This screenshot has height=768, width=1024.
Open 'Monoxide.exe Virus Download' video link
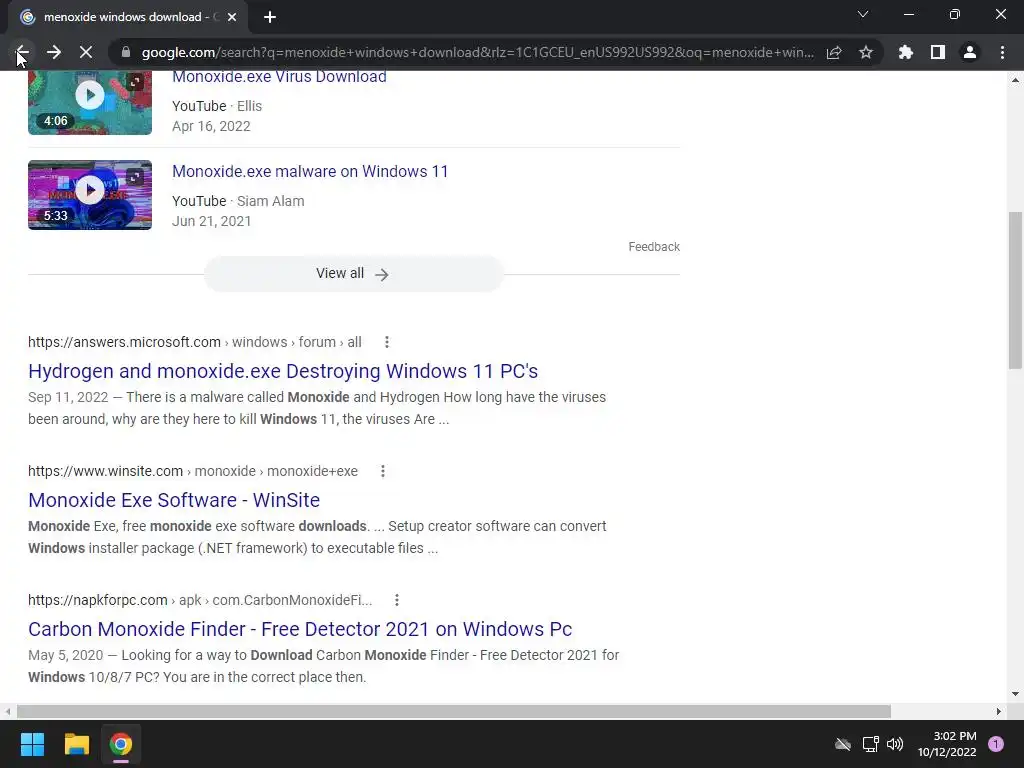click(x=279, y=76)
